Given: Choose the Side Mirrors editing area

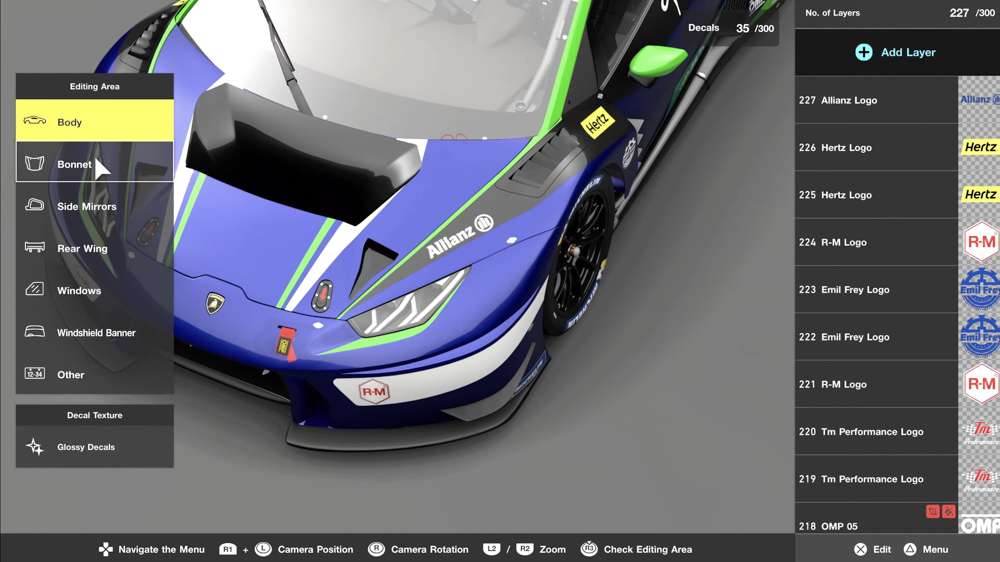Looking at the screenshot, I should pyautogui.click(x=94, y=205).
